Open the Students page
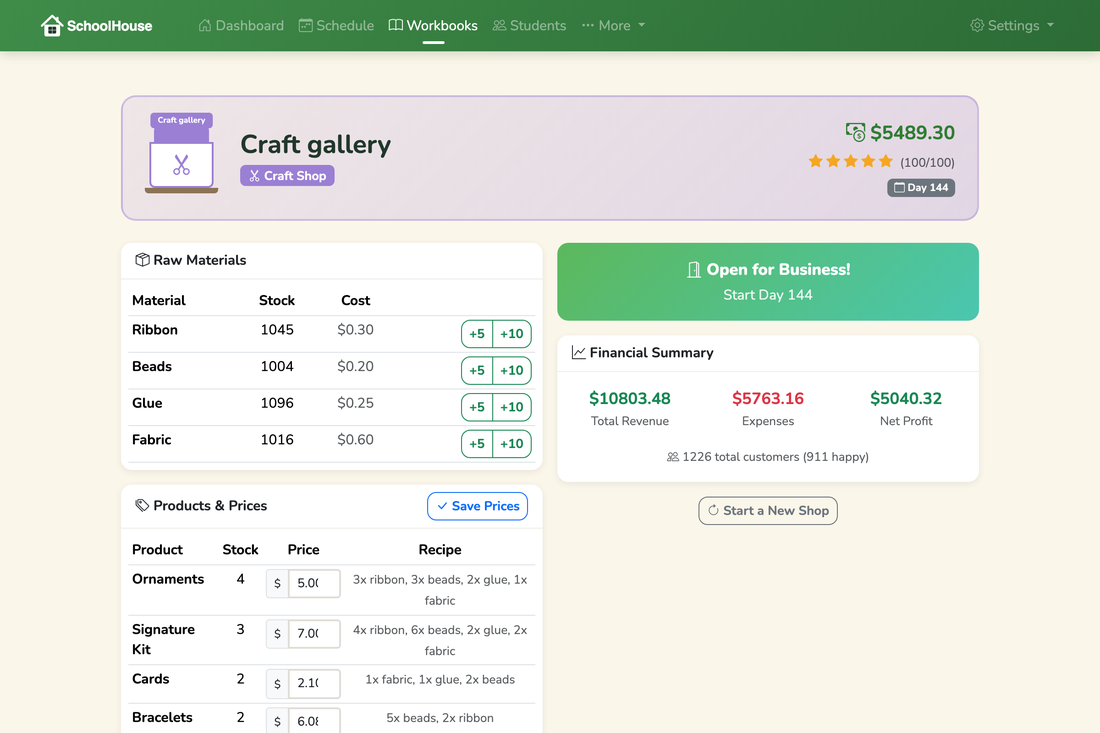Screen dimensions: 1100x733 tap(530, 25)
